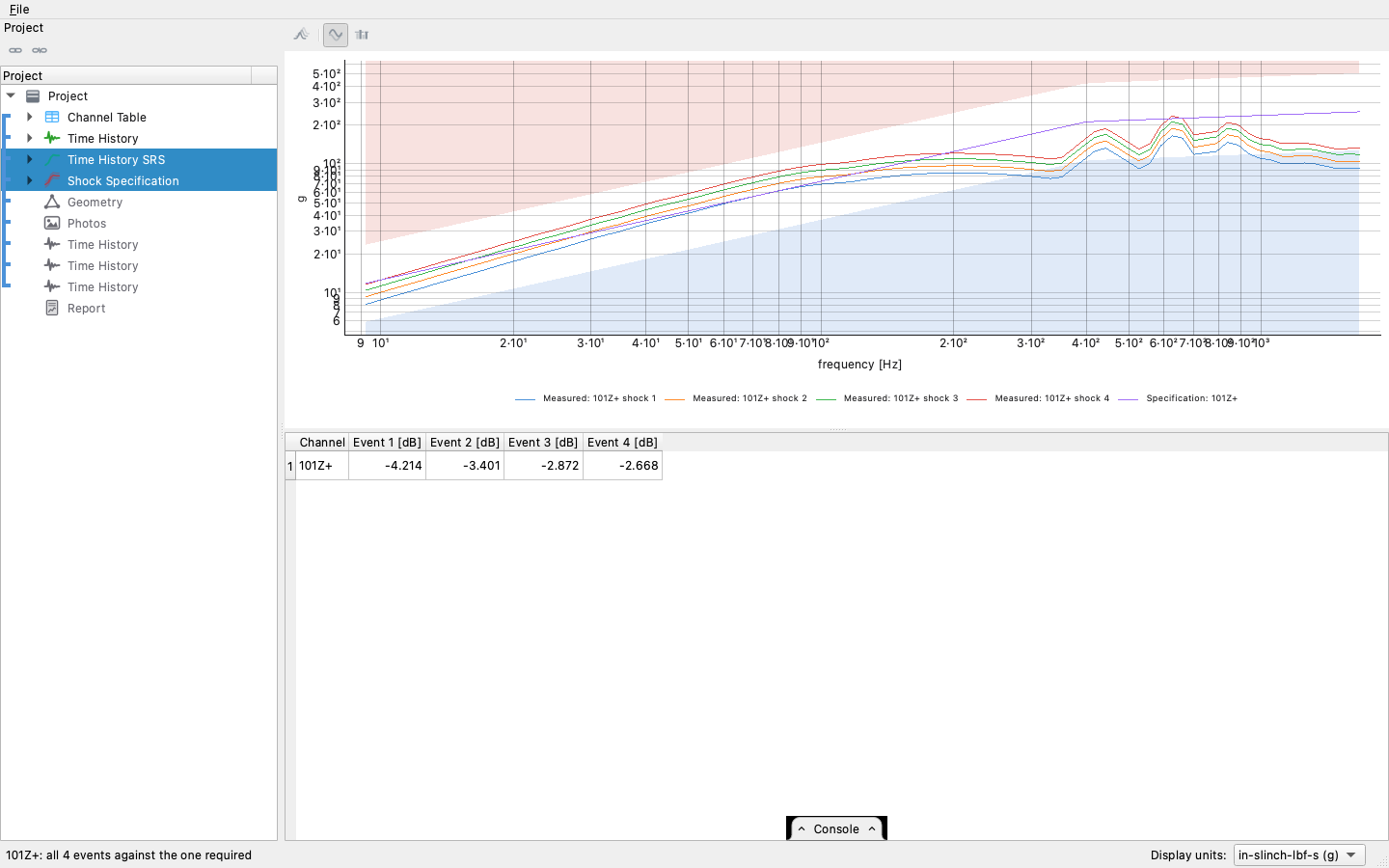Expand the Time History SRS node arrow

[30, 159]
